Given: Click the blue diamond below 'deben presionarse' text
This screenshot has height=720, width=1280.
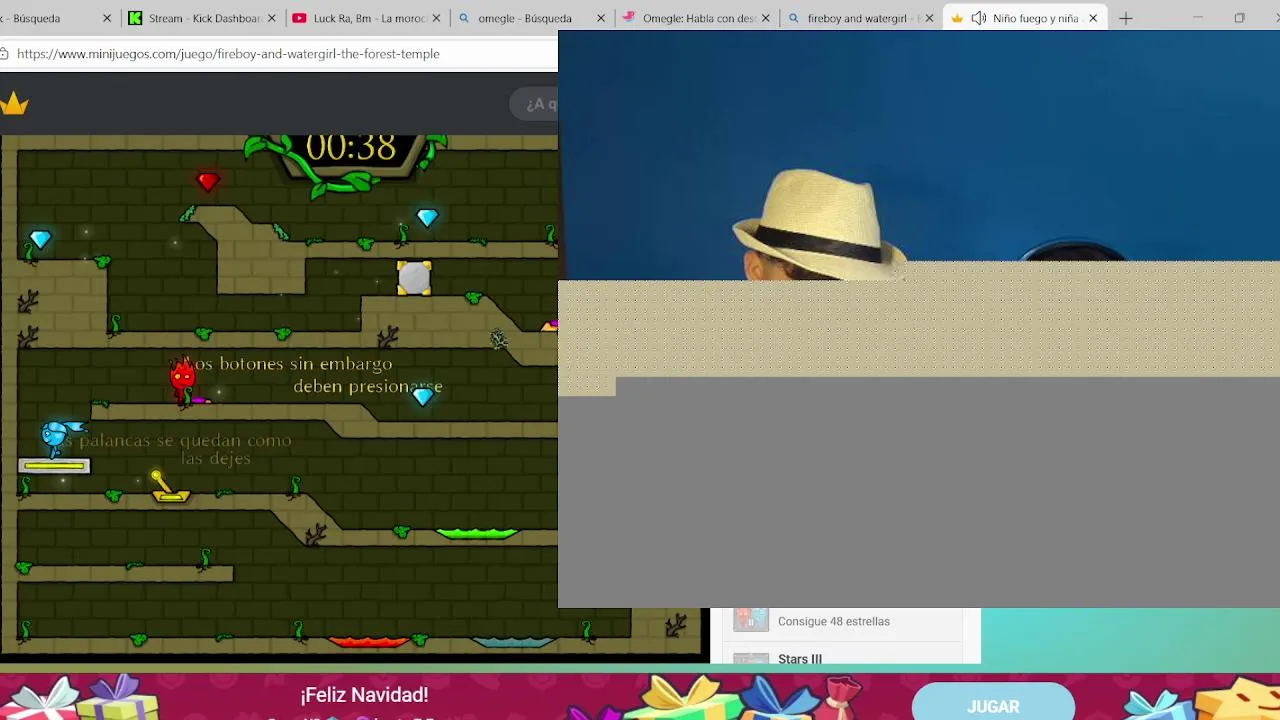Looking at the screenshot, I should click(423, 397).
